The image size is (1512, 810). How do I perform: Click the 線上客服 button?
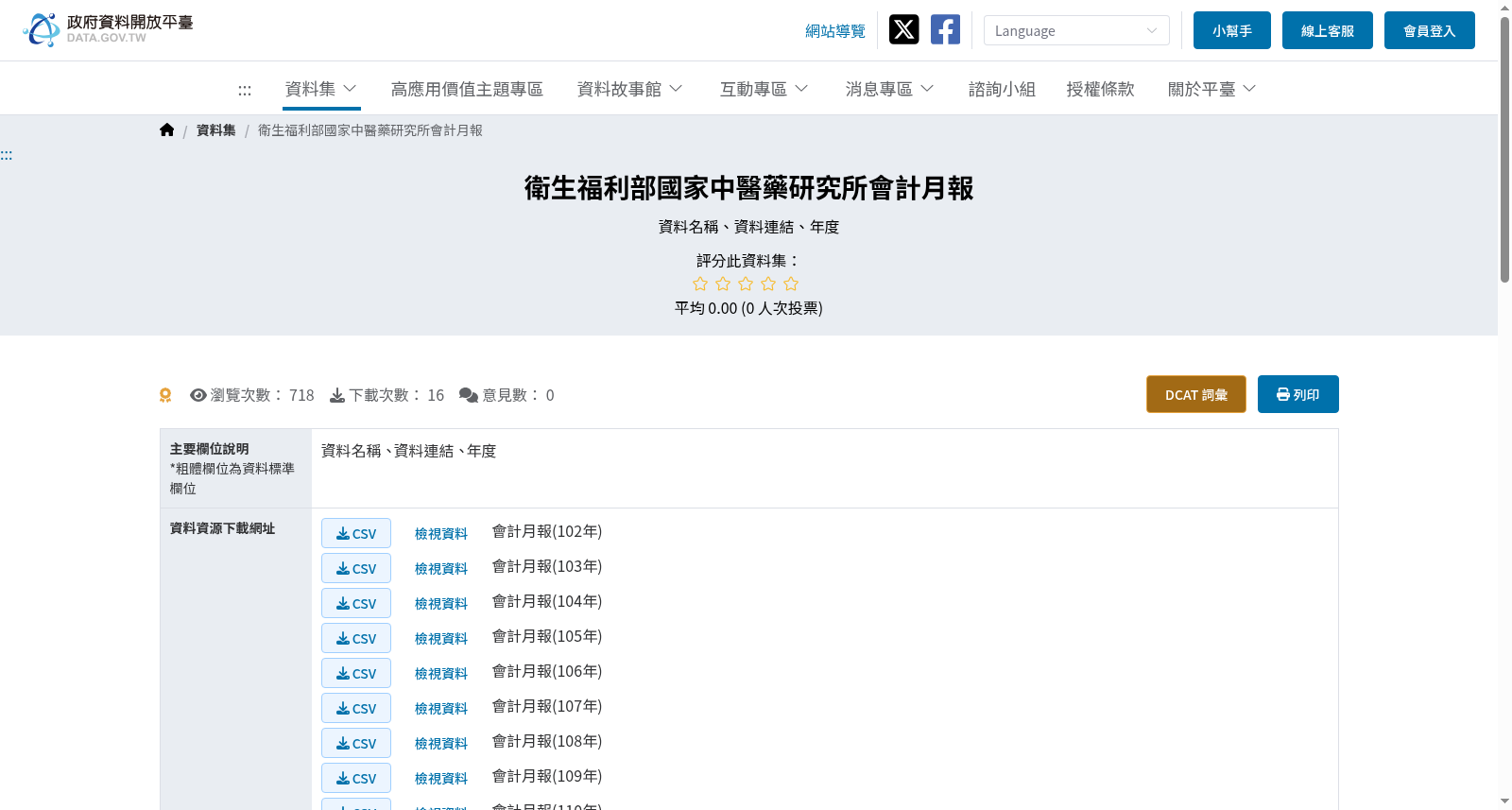1328,30
